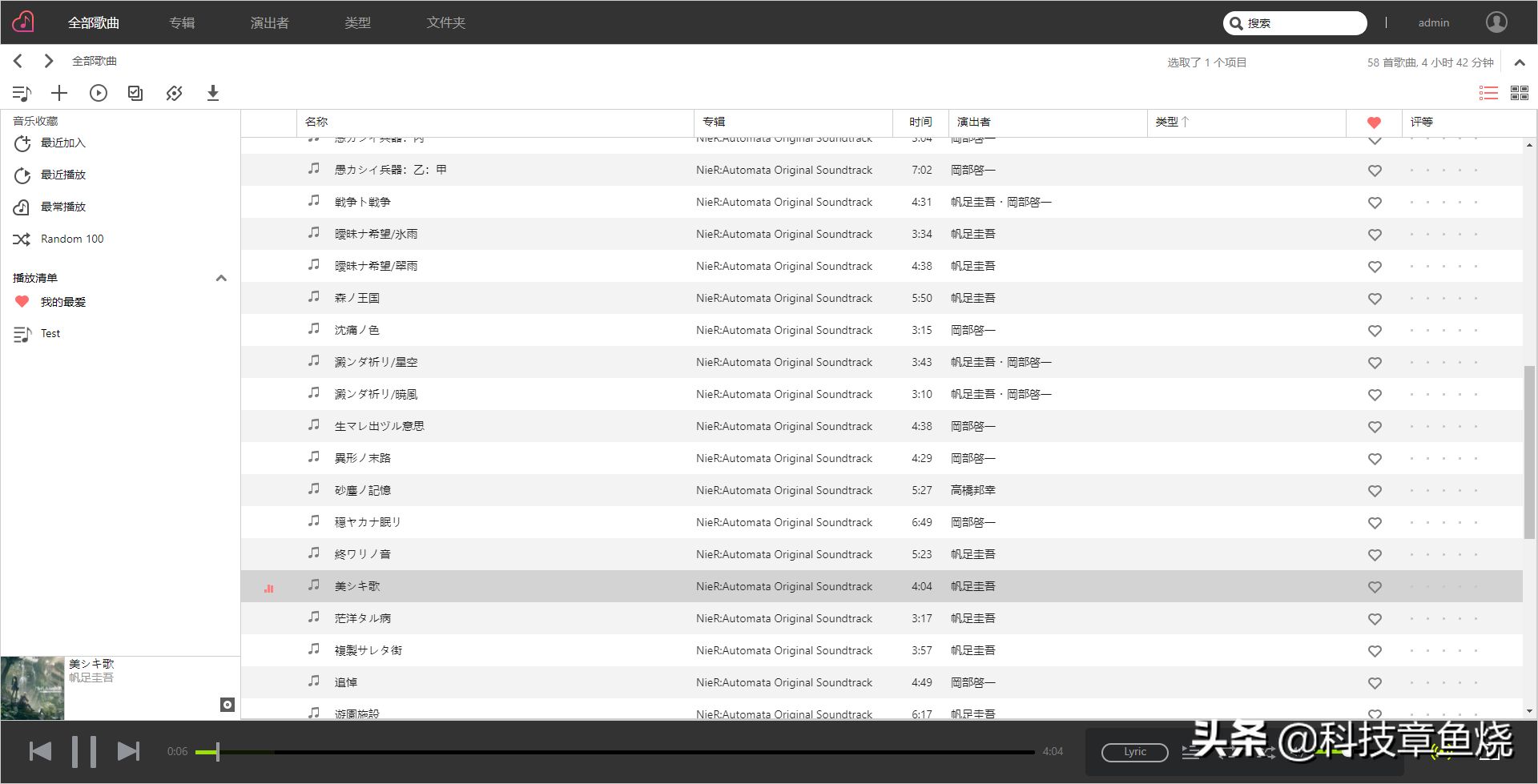1538x784 pixels.
Task: Open the 专辑 tab
Action: coord(182,22)
